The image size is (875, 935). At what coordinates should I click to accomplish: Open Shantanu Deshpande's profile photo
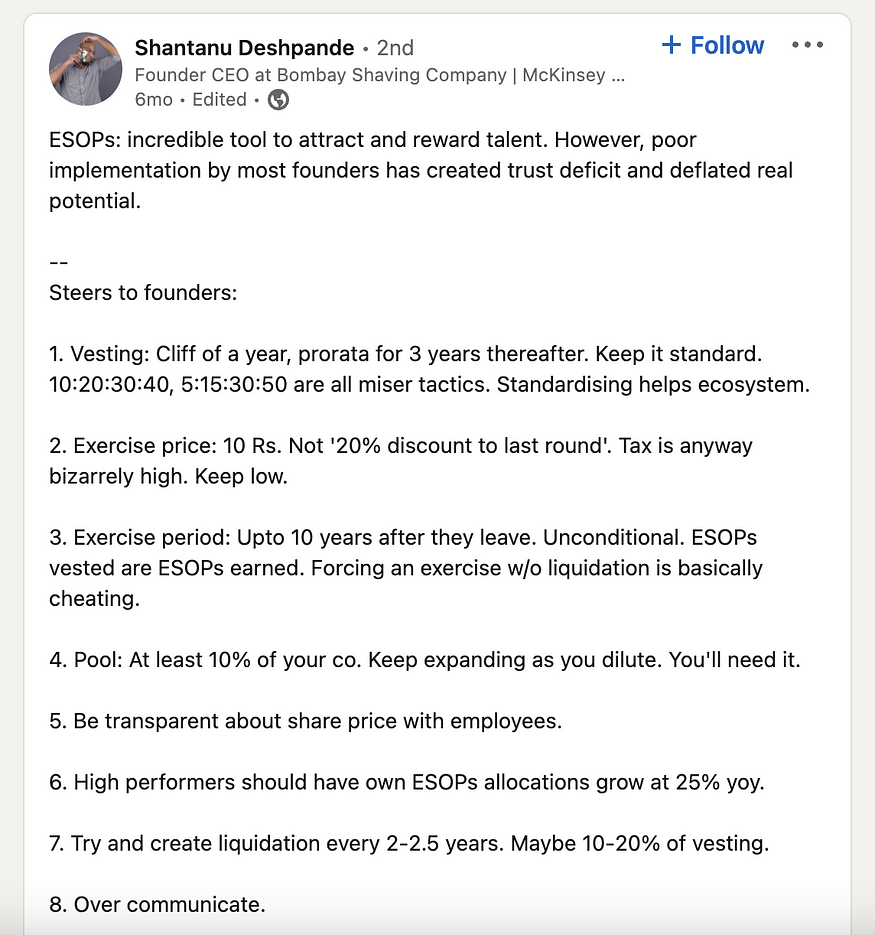pos(86,68)
